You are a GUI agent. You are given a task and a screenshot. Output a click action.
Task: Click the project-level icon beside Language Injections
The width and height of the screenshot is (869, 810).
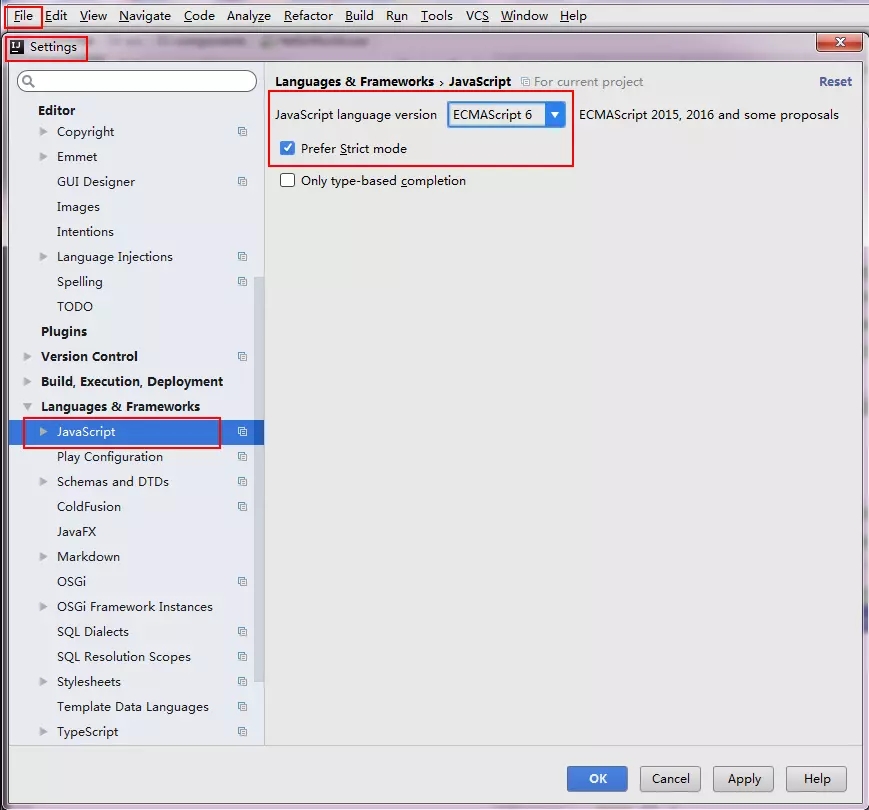[242, 256]
